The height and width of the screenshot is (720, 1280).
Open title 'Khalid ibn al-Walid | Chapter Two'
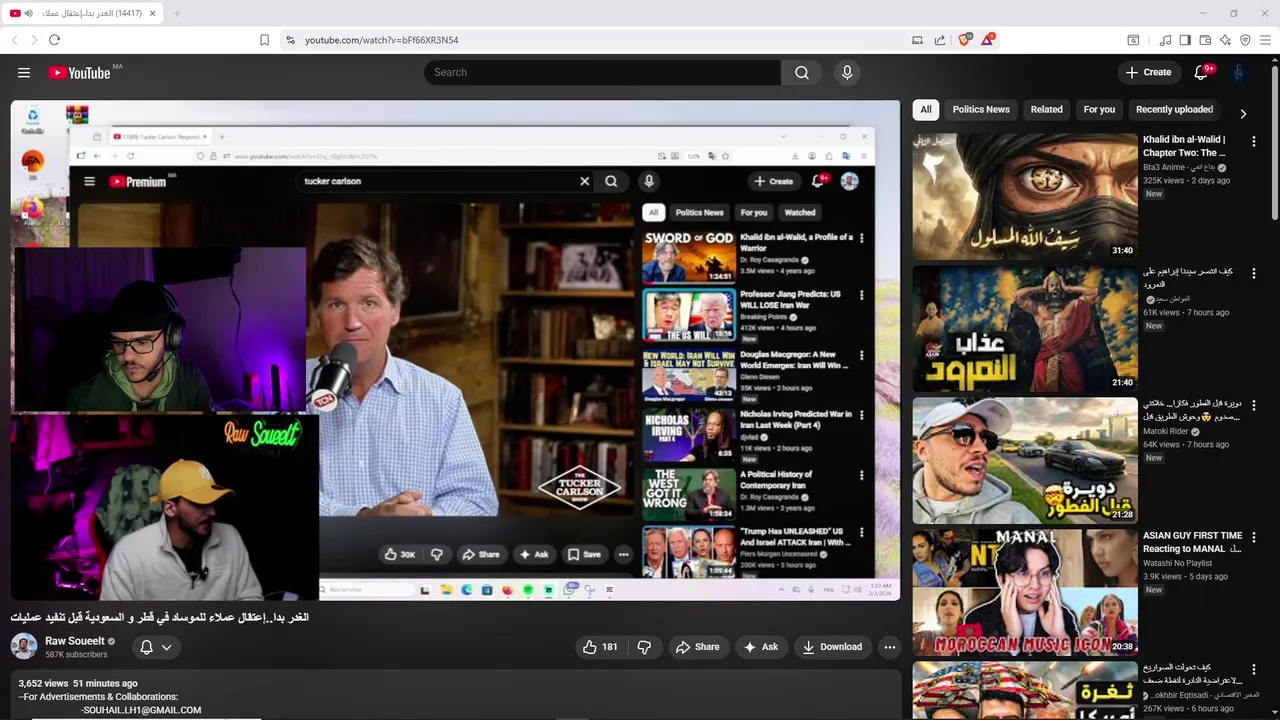point(1185,146)
